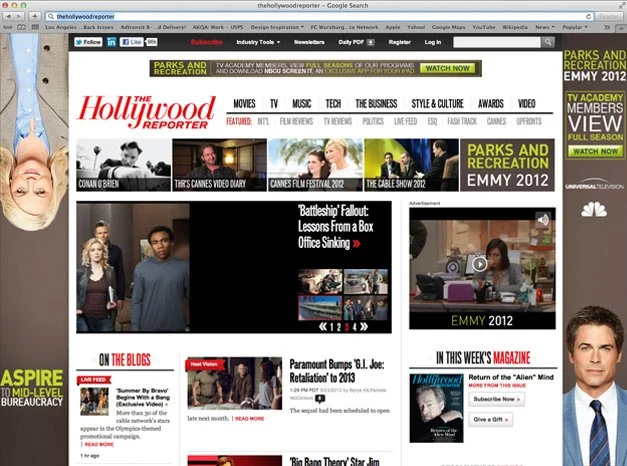
Task: Go back with Safari's back arrow
Action: [8, 16]
